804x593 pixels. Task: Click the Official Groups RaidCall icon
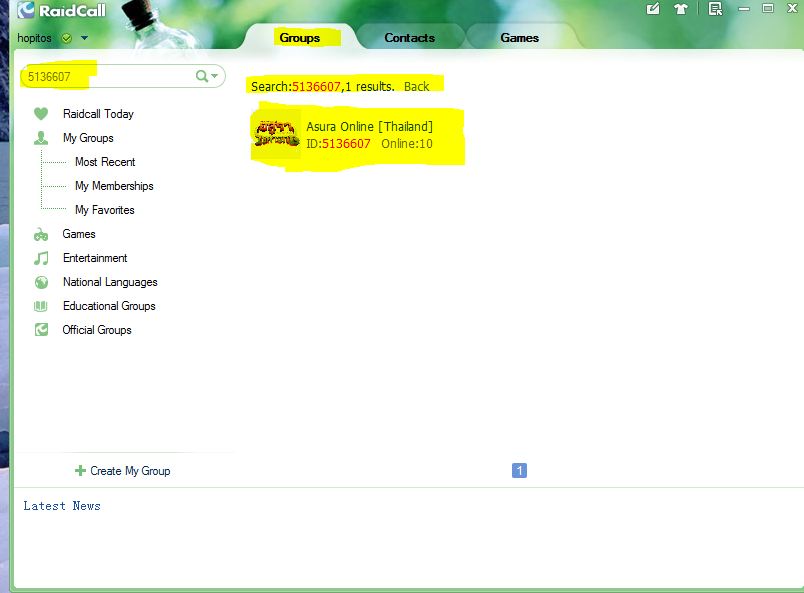point(41,329)
